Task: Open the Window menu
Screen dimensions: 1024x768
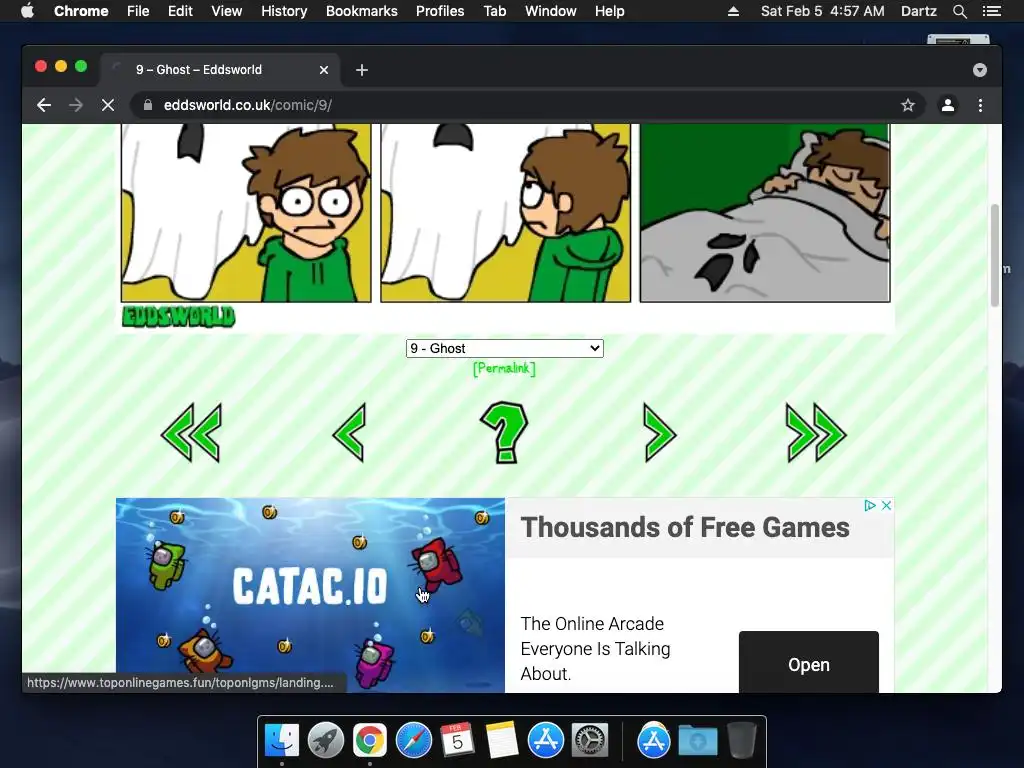Action: point(551,11)
